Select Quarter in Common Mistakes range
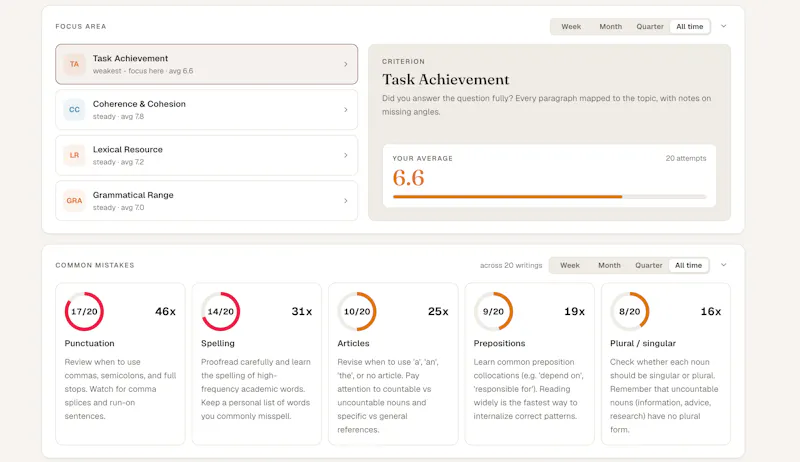 click(x=648, y=265)
